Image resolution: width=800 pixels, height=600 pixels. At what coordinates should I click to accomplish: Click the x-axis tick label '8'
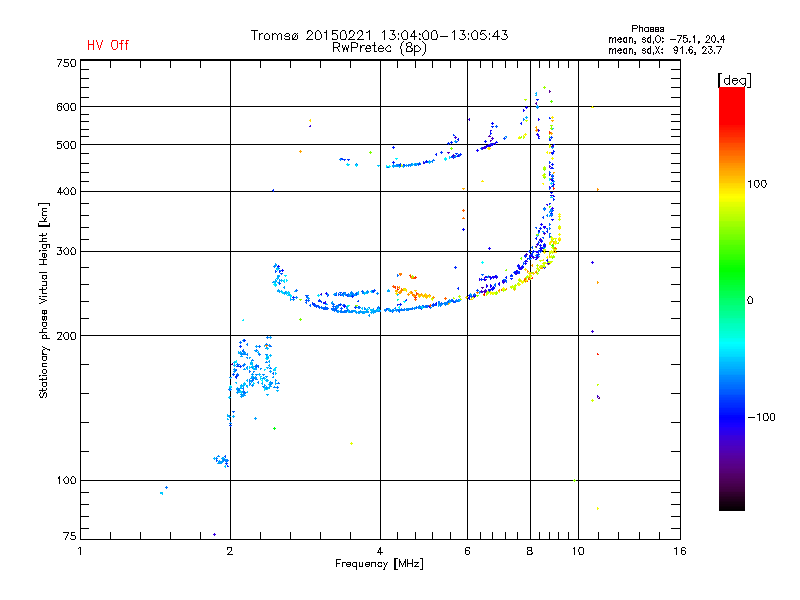(x=530, y=551)
